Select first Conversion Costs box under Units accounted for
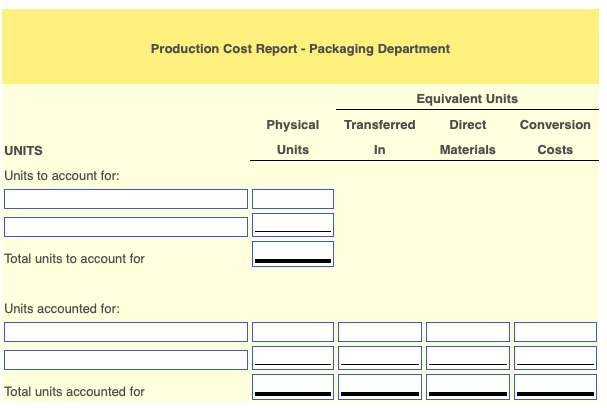The height and width of the screenshot is (408, 607). [x=555, y=332]
